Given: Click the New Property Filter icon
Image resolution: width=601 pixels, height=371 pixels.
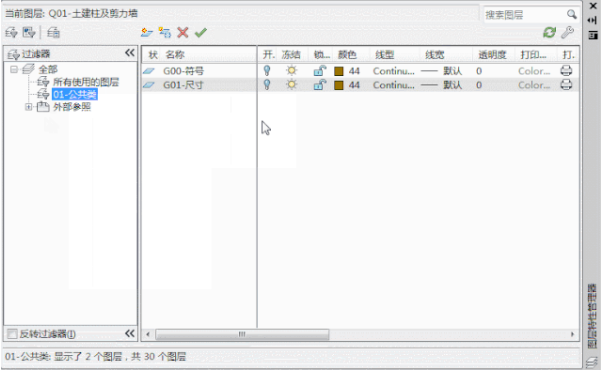Looking at the screenshot, I should 11,33.
